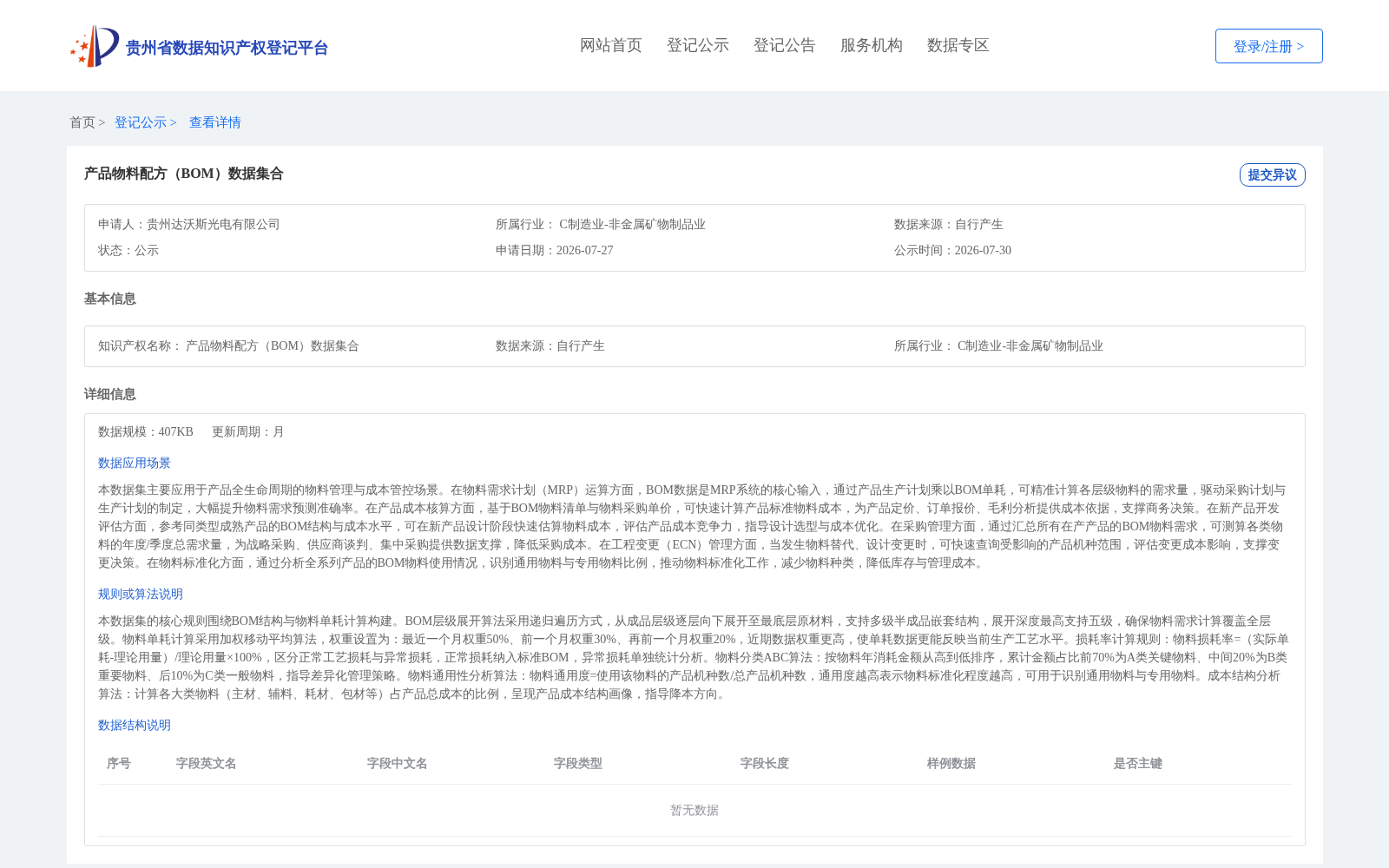This screenshot has height=868, width=1389.
Task: Click the 数据应用场景 subheading
Action: coord(135,463)
